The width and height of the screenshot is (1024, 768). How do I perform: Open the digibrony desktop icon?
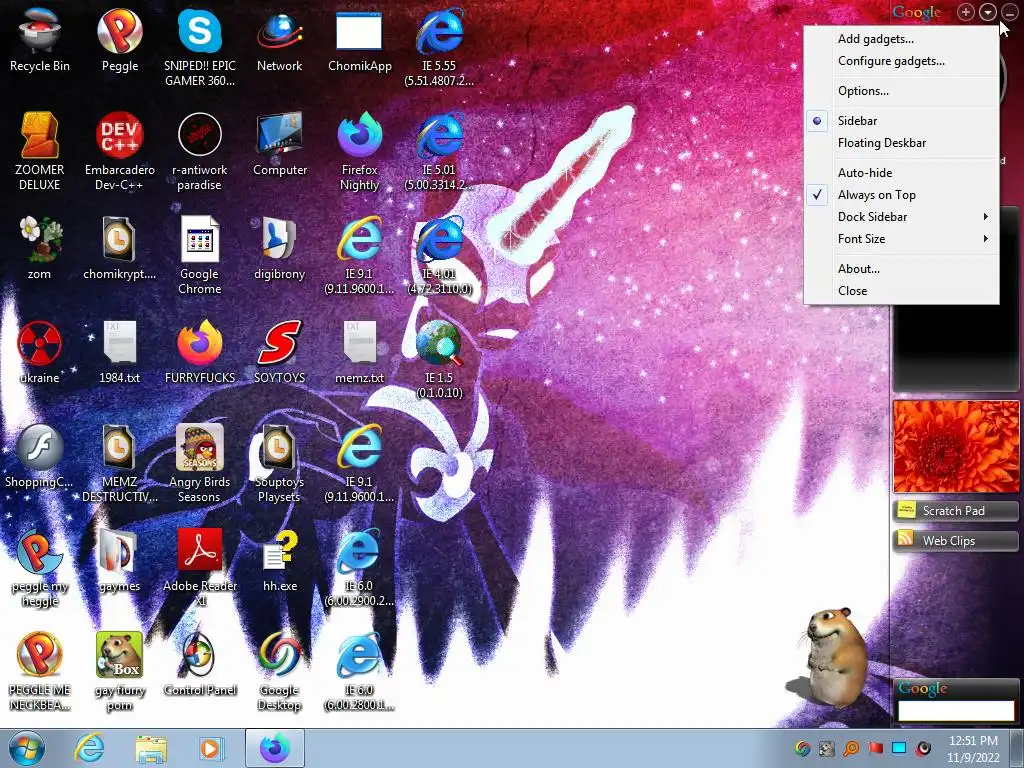pyautogui.click(x=280, y=248)
